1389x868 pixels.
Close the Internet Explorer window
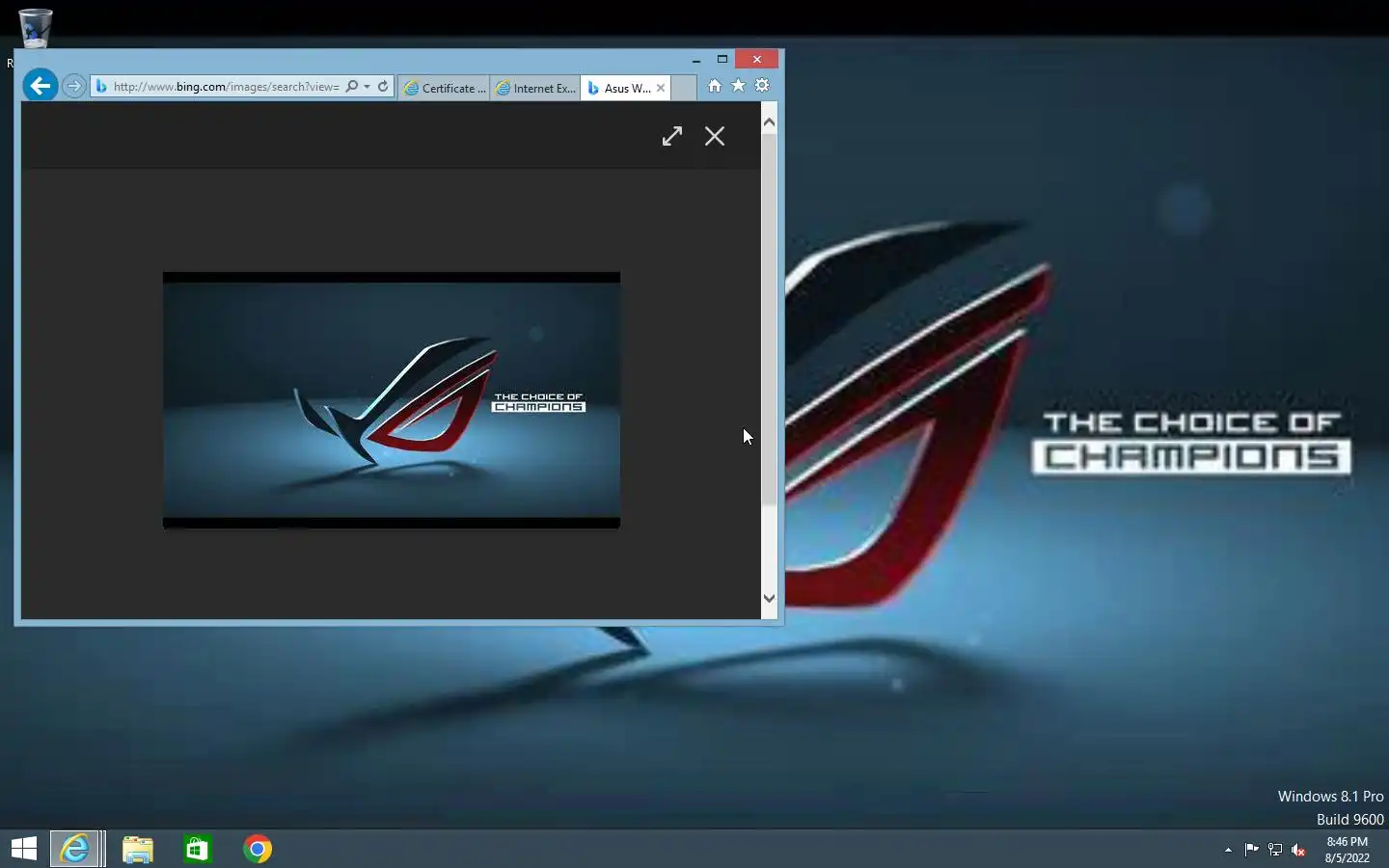click(x=756, y=60)
